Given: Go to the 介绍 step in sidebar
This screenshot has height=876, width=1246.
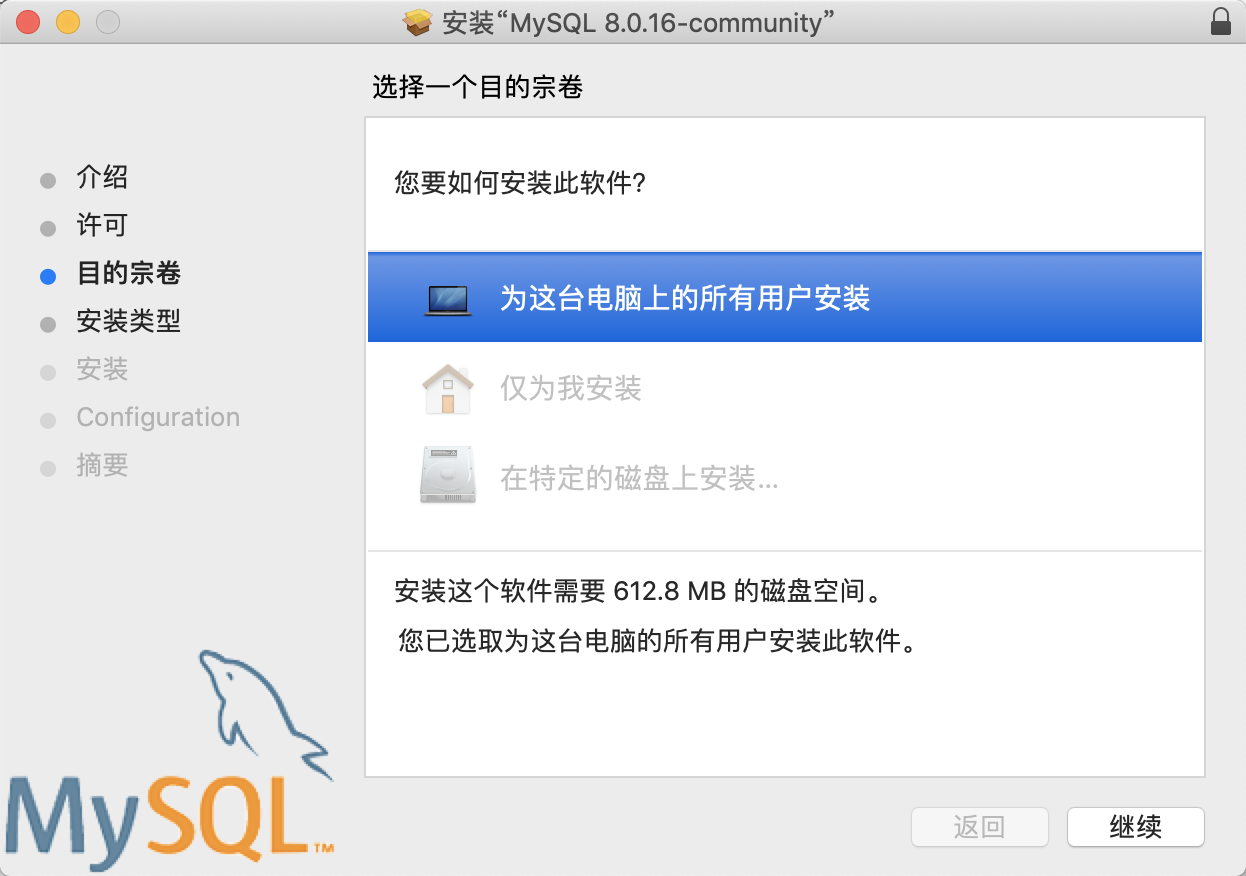Looking at the screenshot, I should pos(102,178).
